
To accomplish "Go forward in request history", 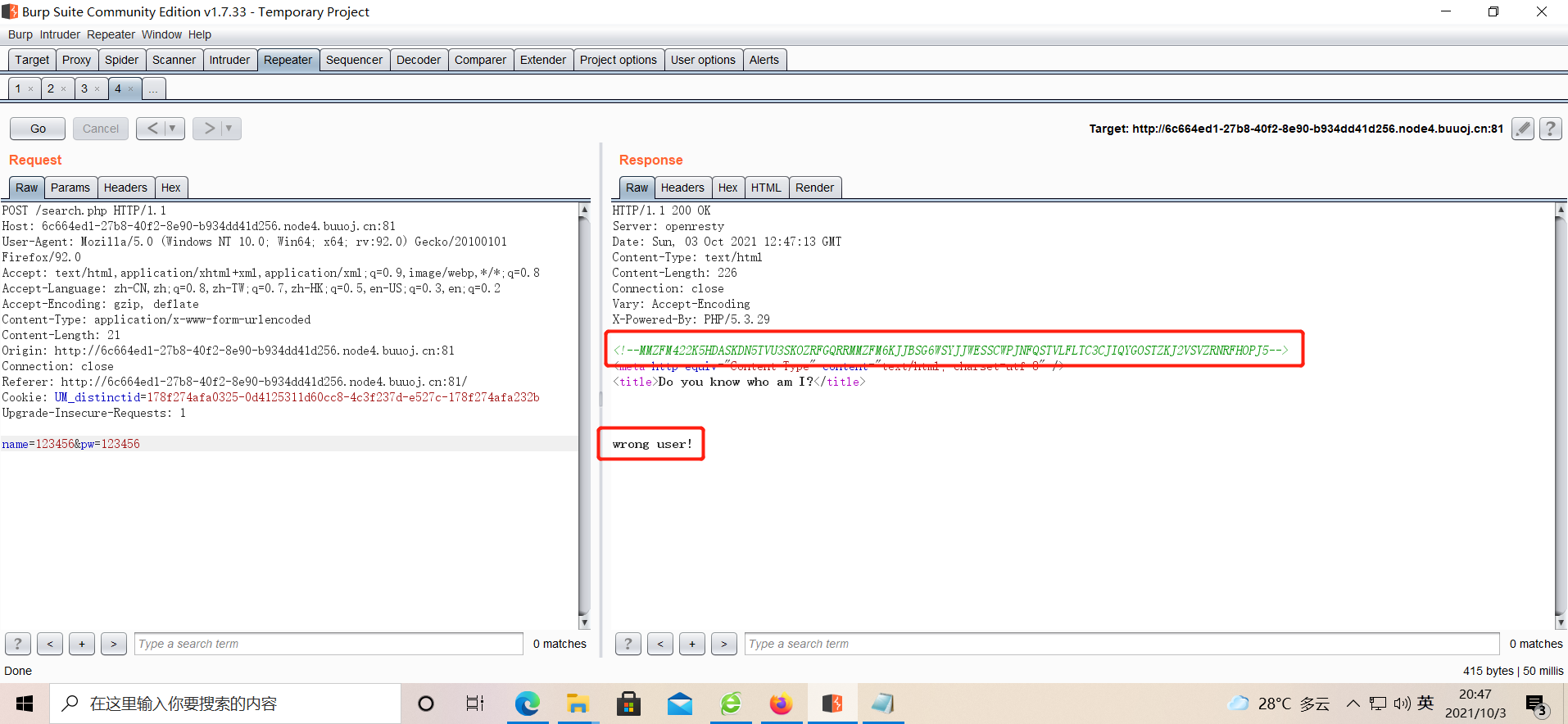I will (209, 129).
